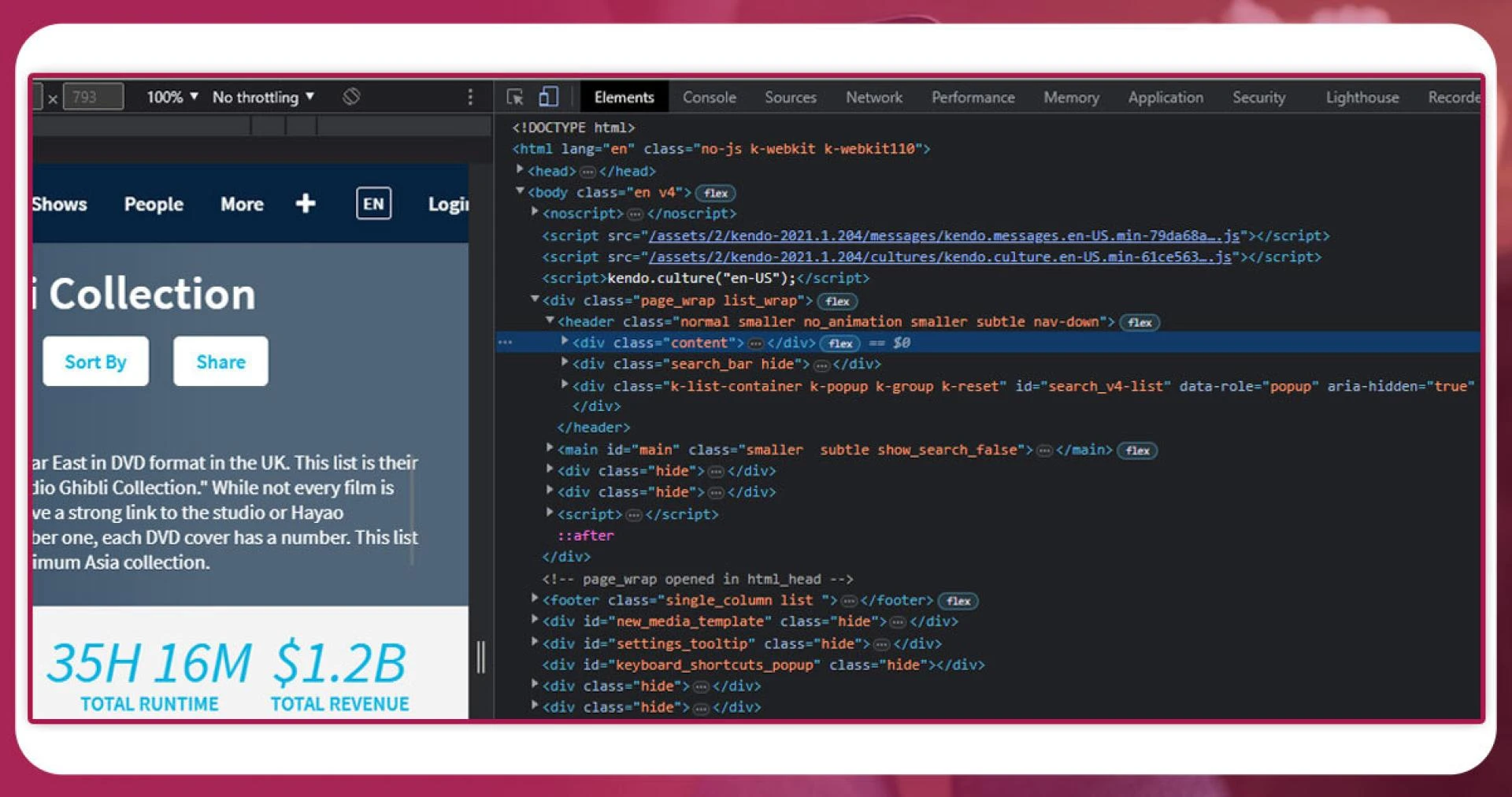Image resolution: width=1512 pixels, height=797 pixels.
Task: Click the EN language button
Action: click(373, 204)
